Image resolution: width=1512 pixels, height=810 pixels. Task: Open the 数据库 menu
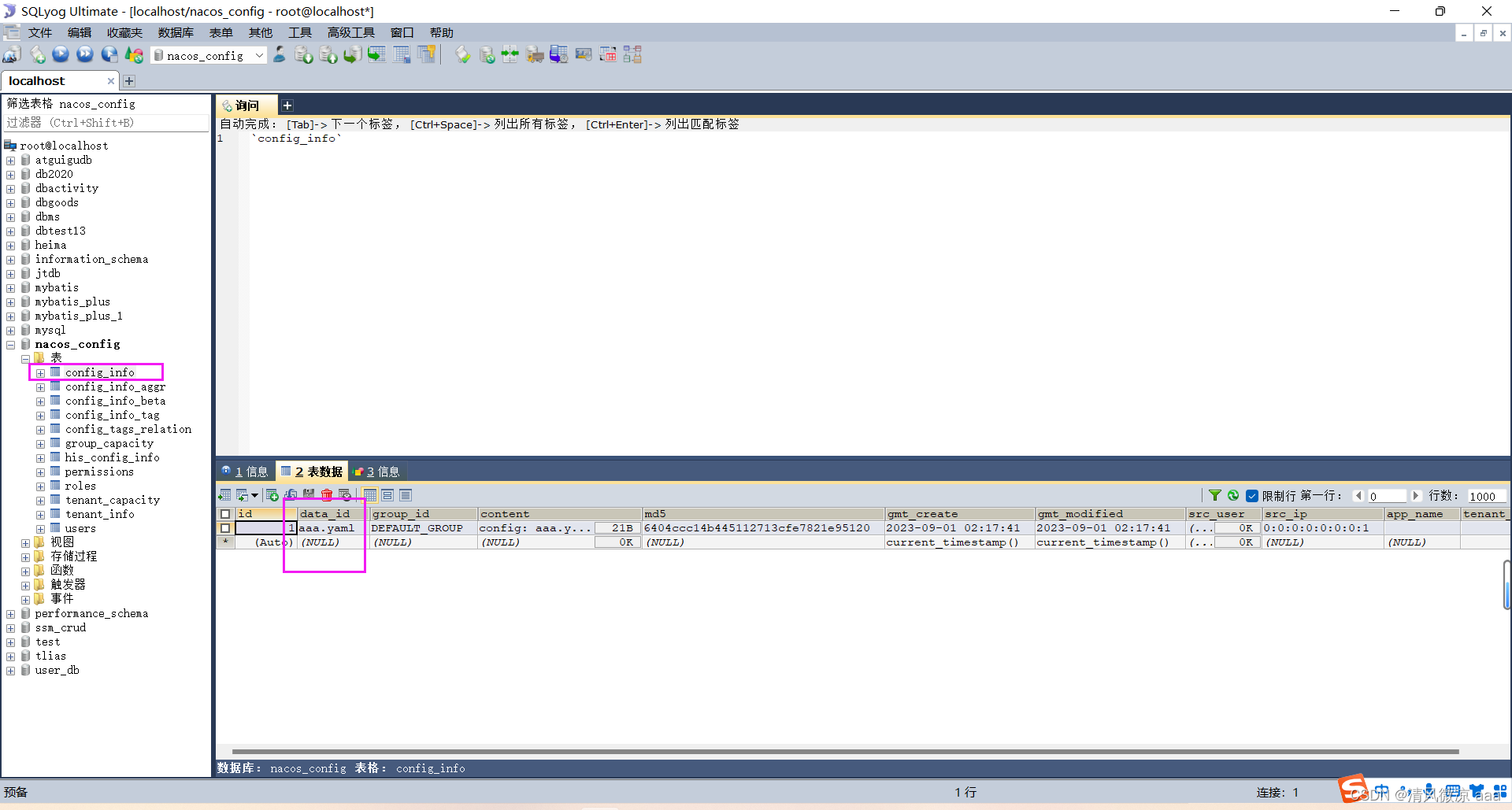(x=175, y=32)
